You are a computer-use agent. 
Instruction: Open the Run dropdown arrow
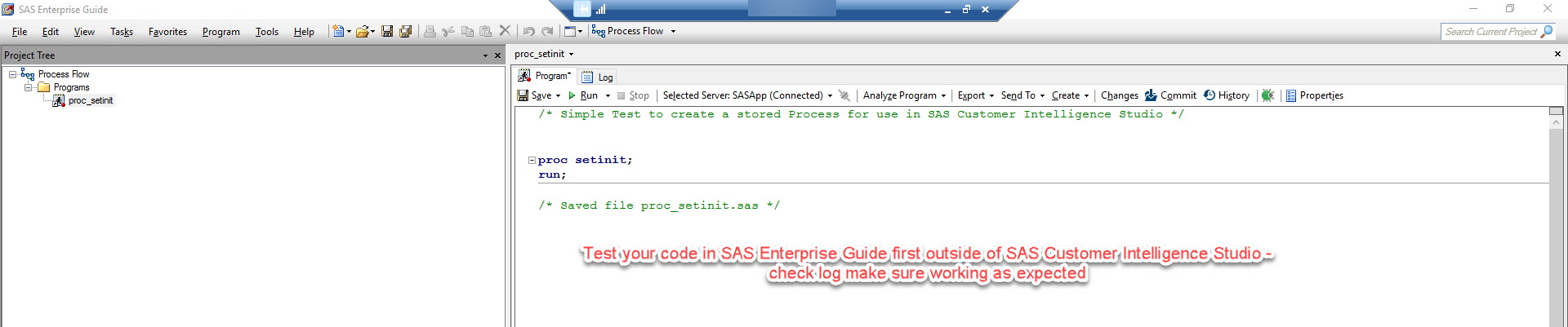coord(608,96)
